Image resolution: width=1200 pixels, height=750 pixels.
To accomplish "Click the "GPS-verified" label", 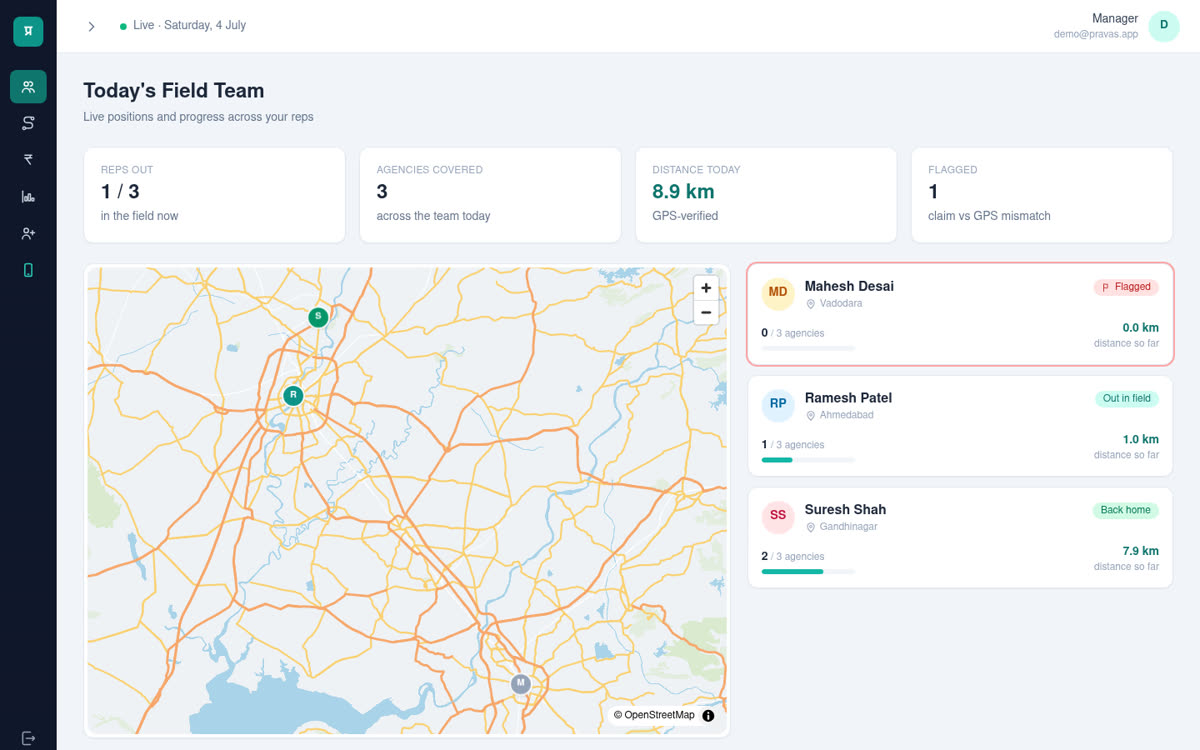I will tap(685, 216).
